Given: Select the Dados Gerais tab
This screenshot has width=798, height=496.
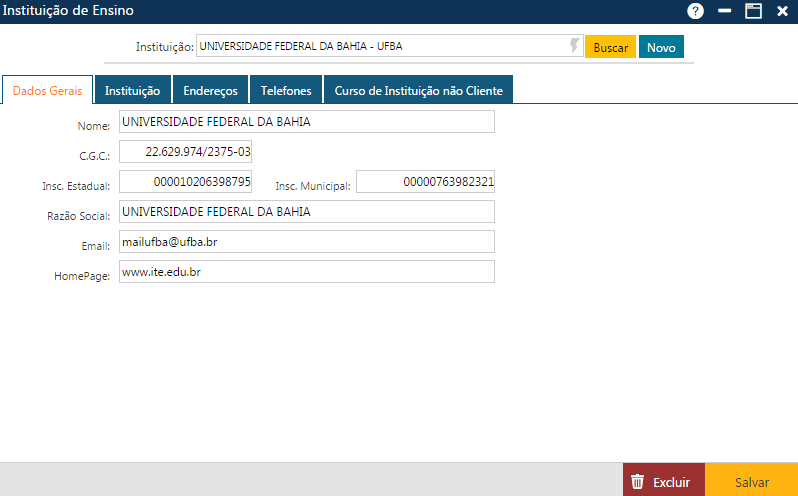Looking at the screenshot, I should [x=47, y=90].
